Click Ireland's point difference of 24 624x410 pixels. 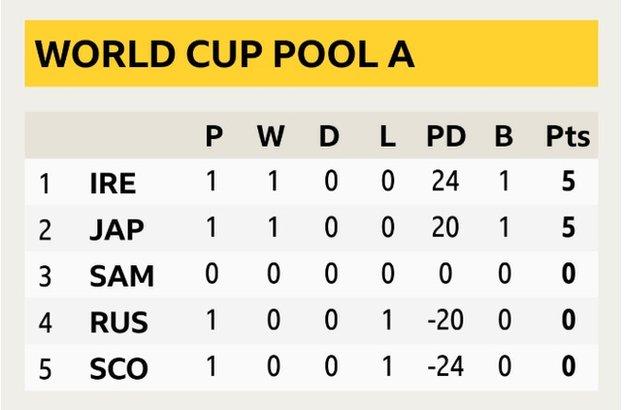point(444,184)
